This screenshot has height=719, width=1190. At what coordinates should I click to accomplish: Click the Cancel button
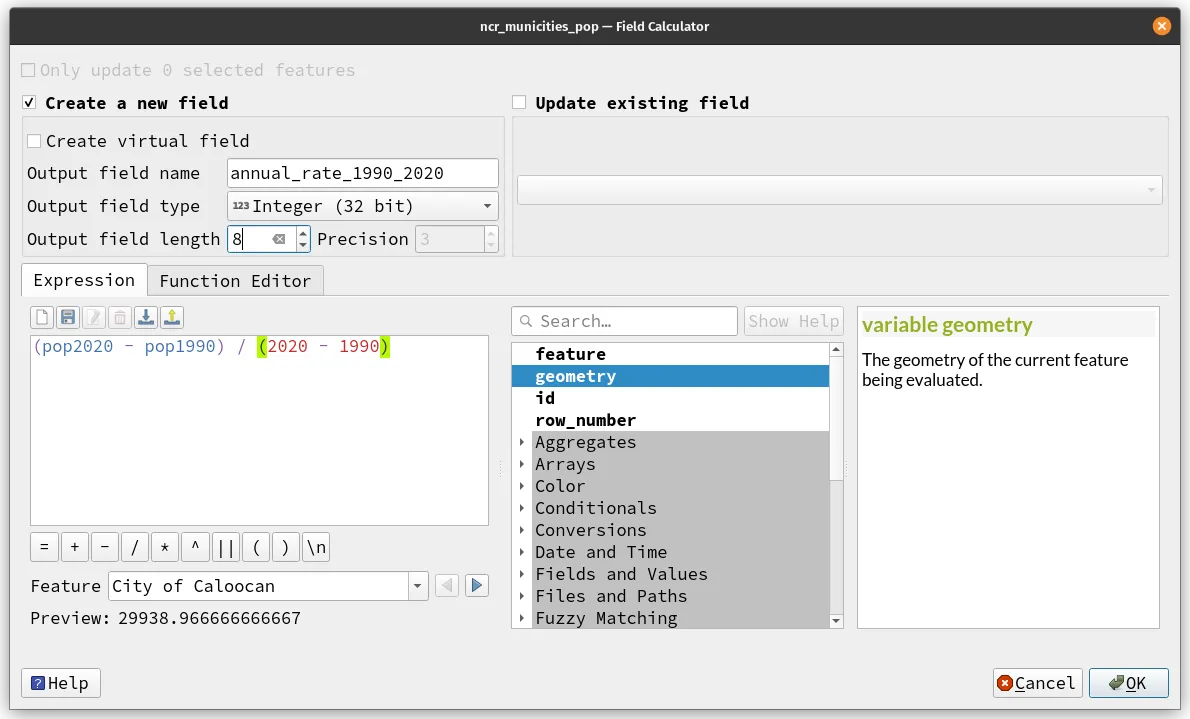[x=1037, y=683]
